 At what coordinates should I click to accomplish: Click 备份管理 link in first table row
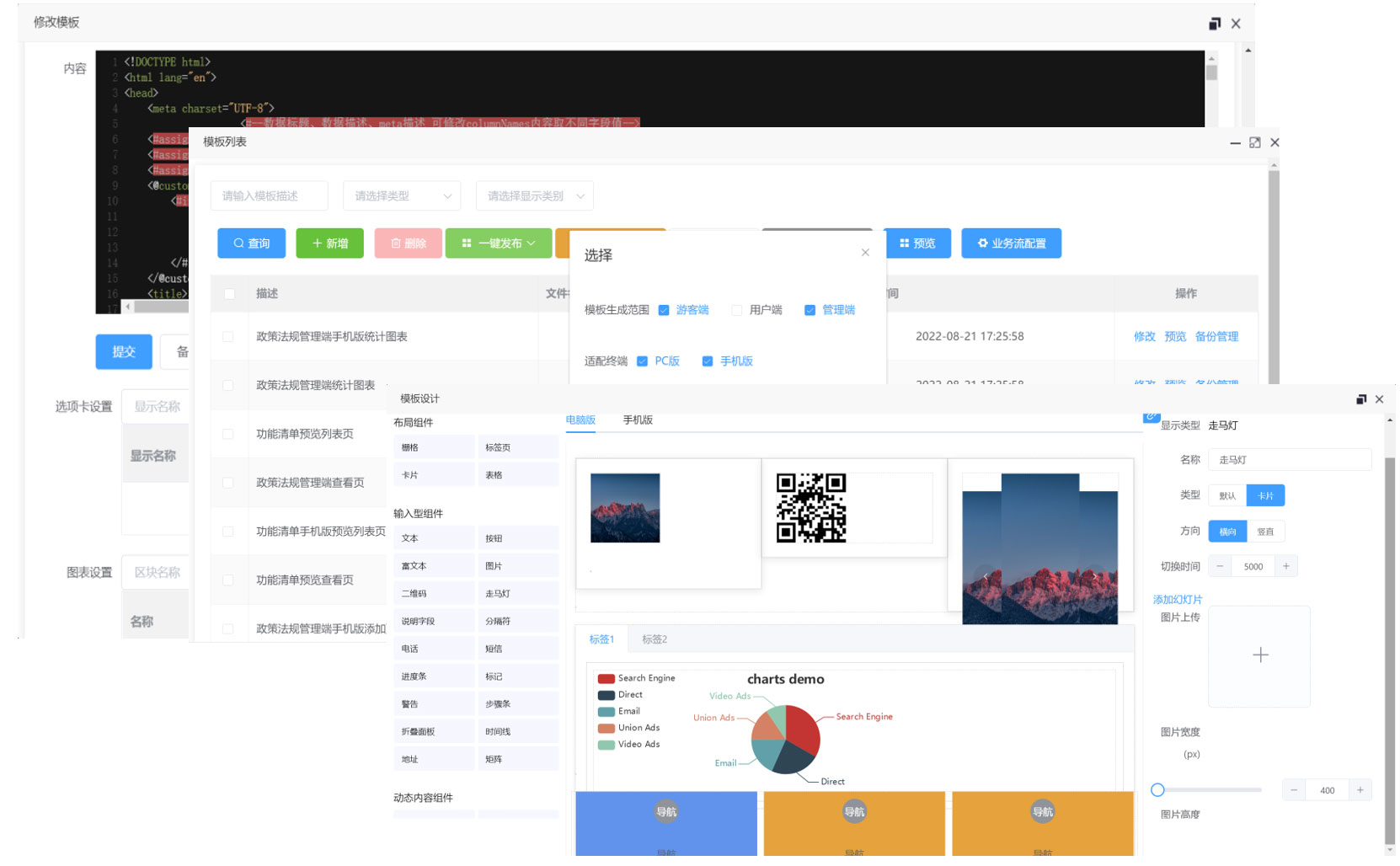coord(1216,337)
